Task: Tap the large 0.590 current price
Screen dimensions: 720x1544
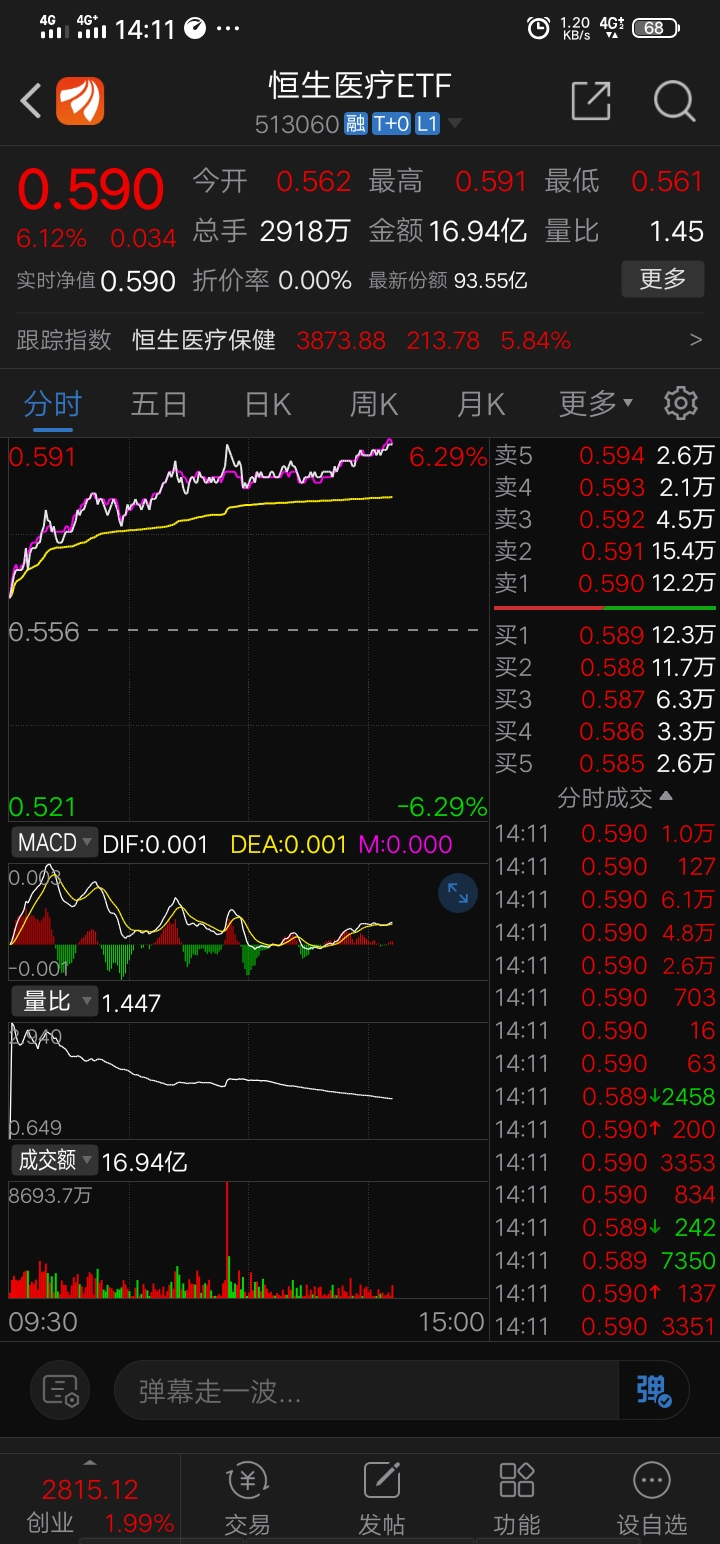Action: coord(90,190)
